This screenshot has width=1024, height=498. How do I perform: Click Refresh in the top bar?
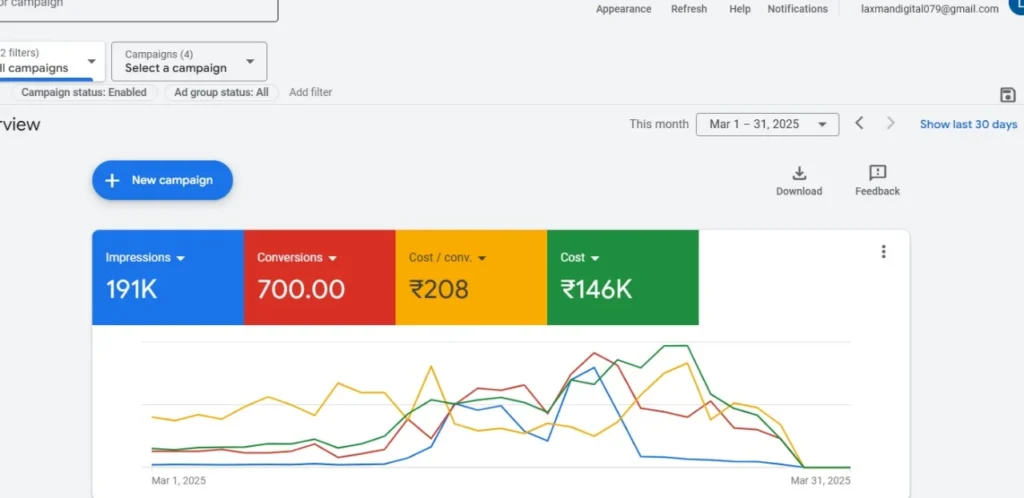(689, 9)
